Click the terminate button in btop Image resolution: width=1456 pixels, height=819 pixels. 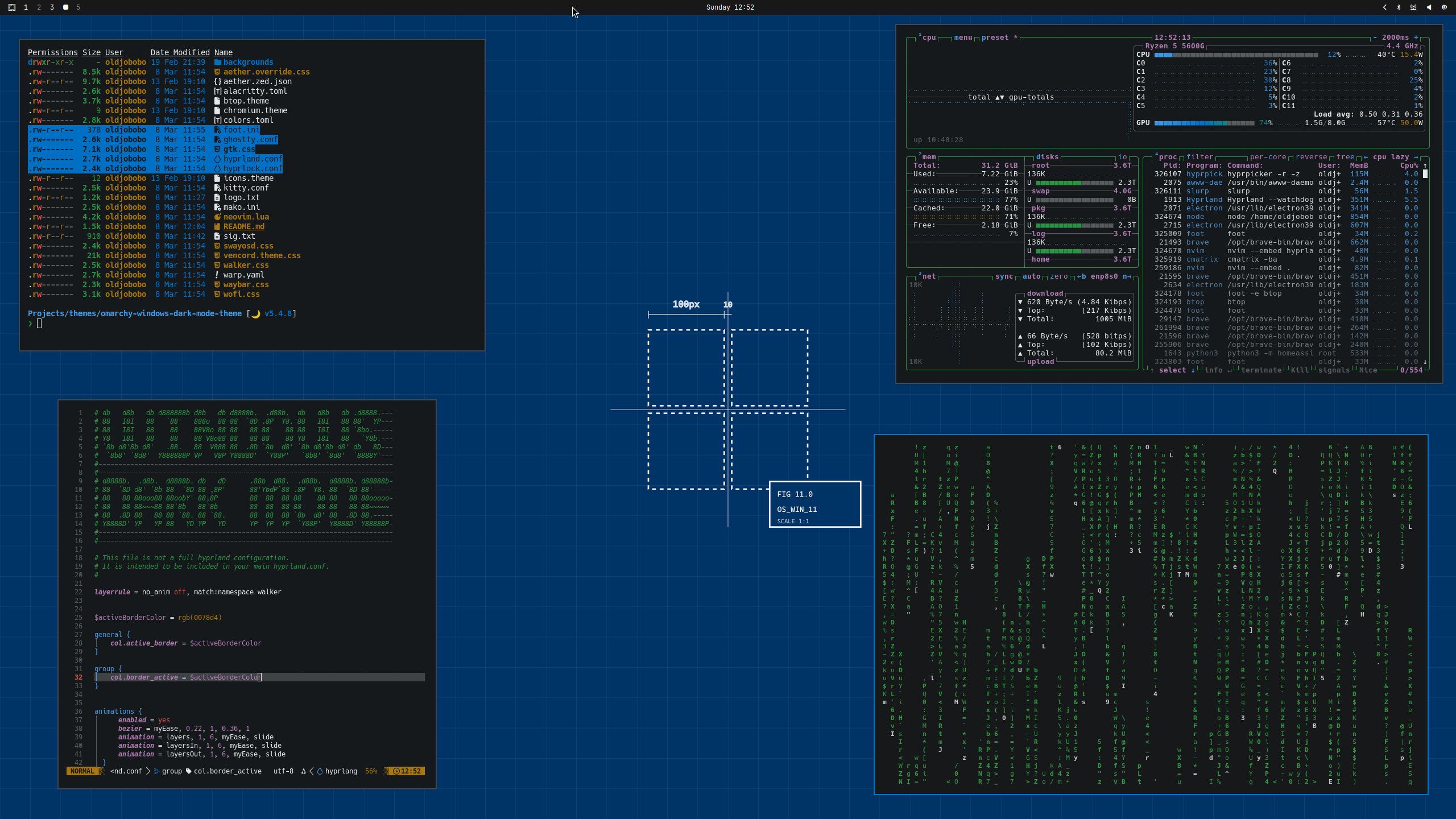coord(1261,370)
